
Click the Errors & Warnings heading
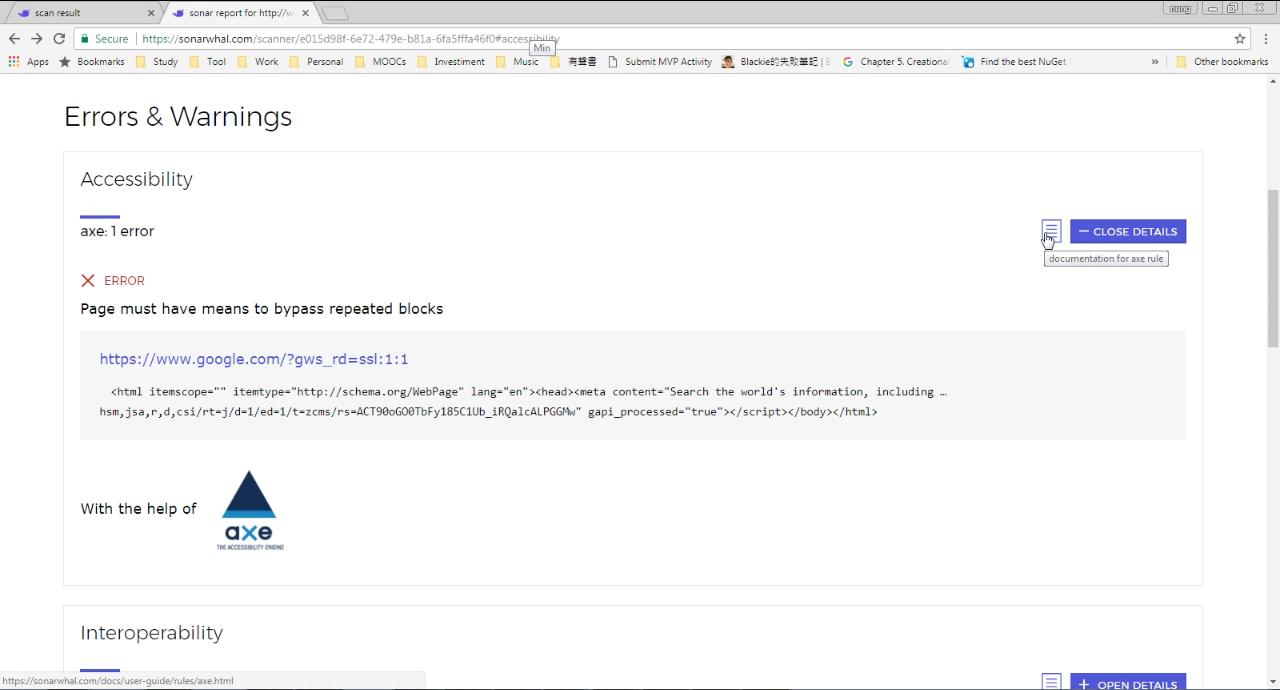pyautogui.click(x=178, y=117)
